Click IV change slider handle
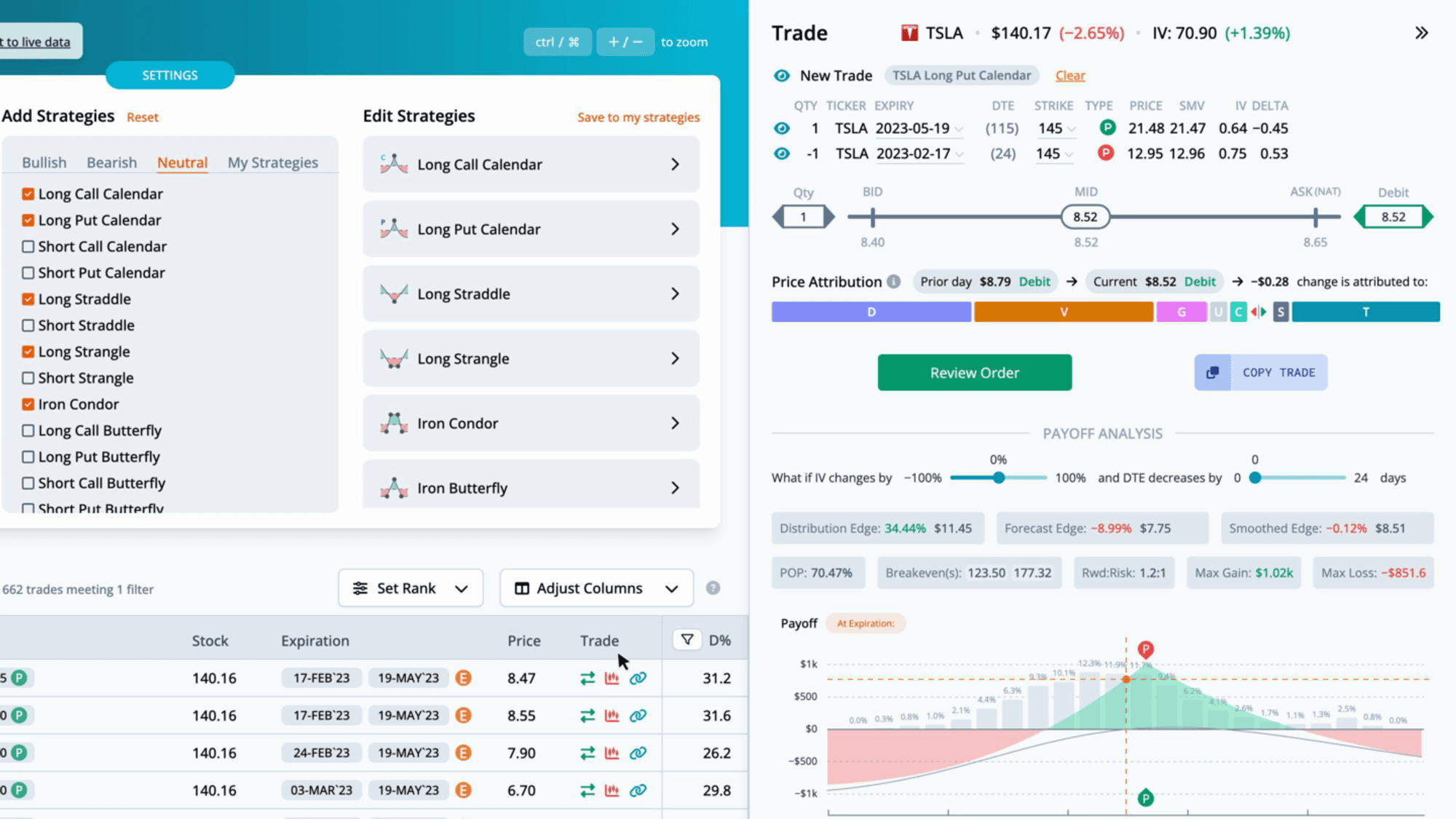This screenshot has width=1456, height=819. [999, 478]
